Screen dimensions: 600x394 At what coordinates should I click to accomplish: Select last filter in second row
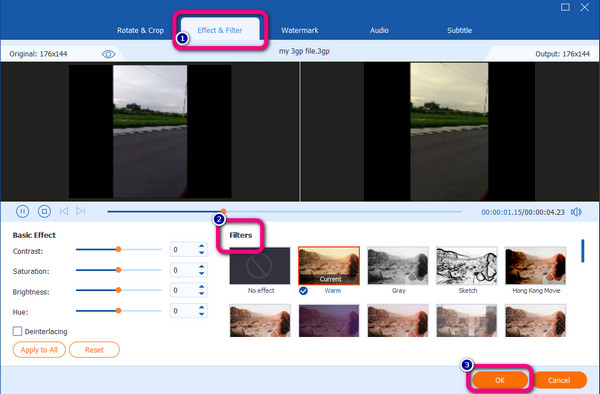coord(535,321)
